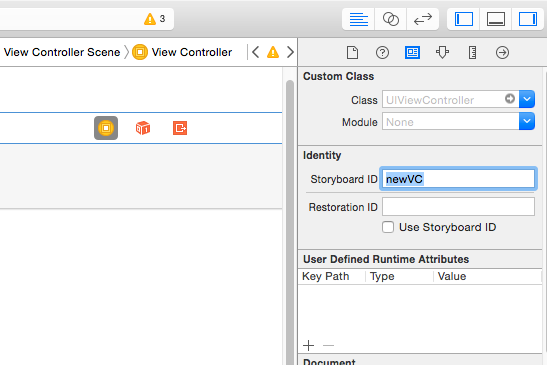Go to the next issue arrow
The image size is (547, 365).
point(290,52)
